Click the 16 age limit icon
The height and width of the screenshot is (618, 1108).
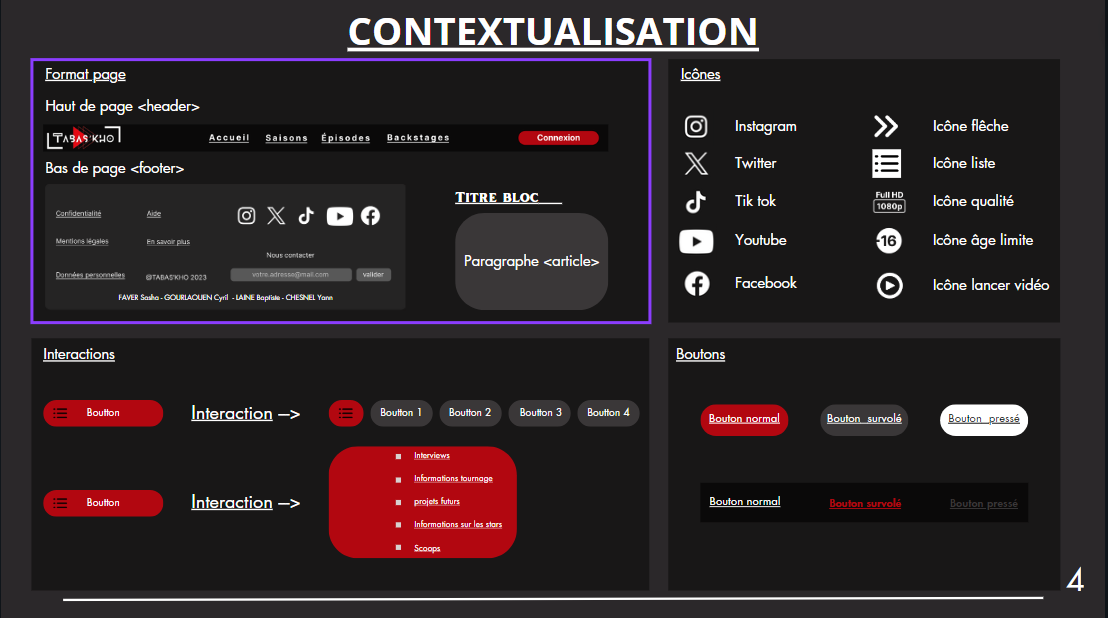coord(888,240)
